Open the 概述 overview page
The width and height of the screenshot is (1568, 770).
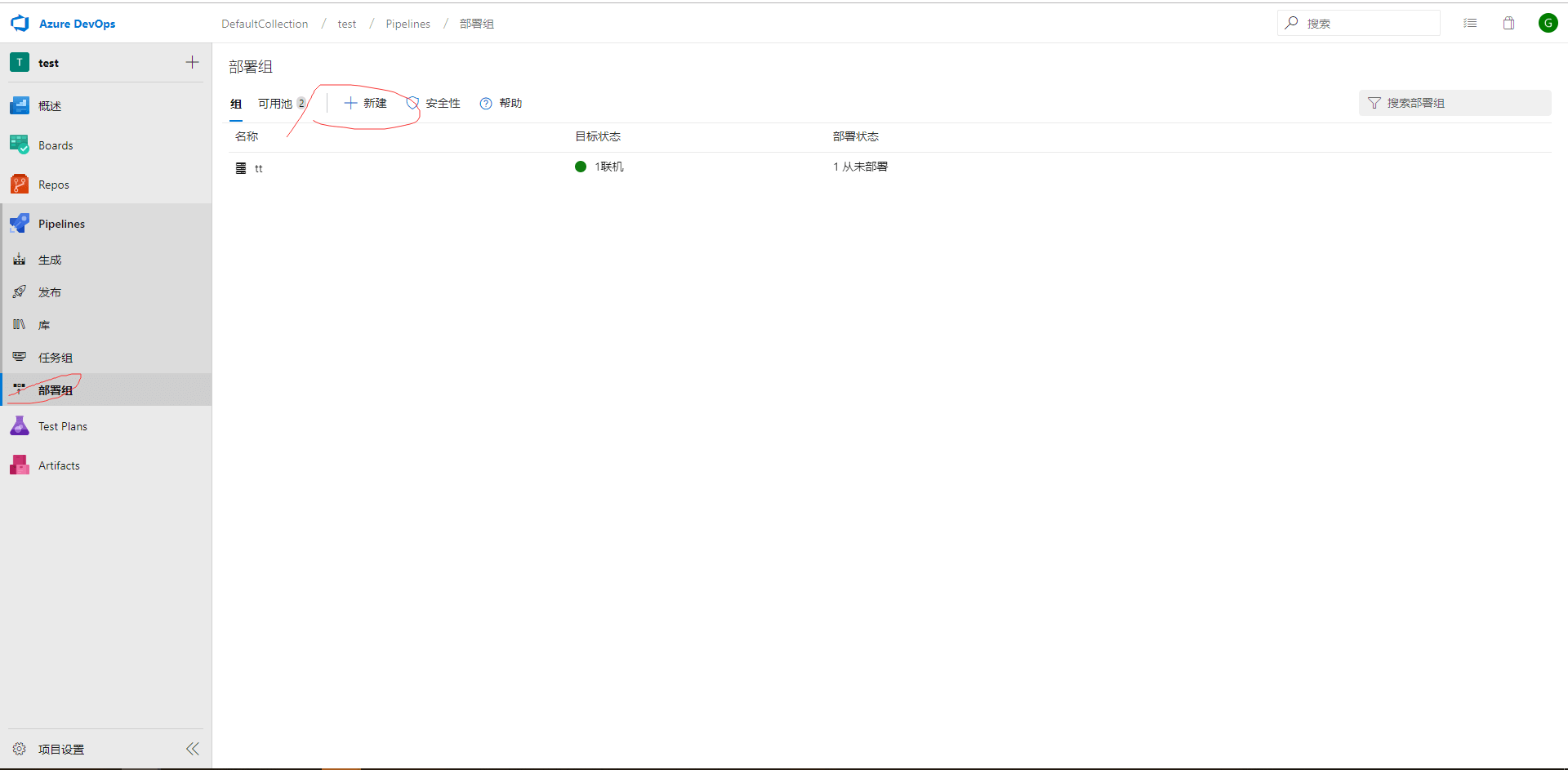click(49, 106)
